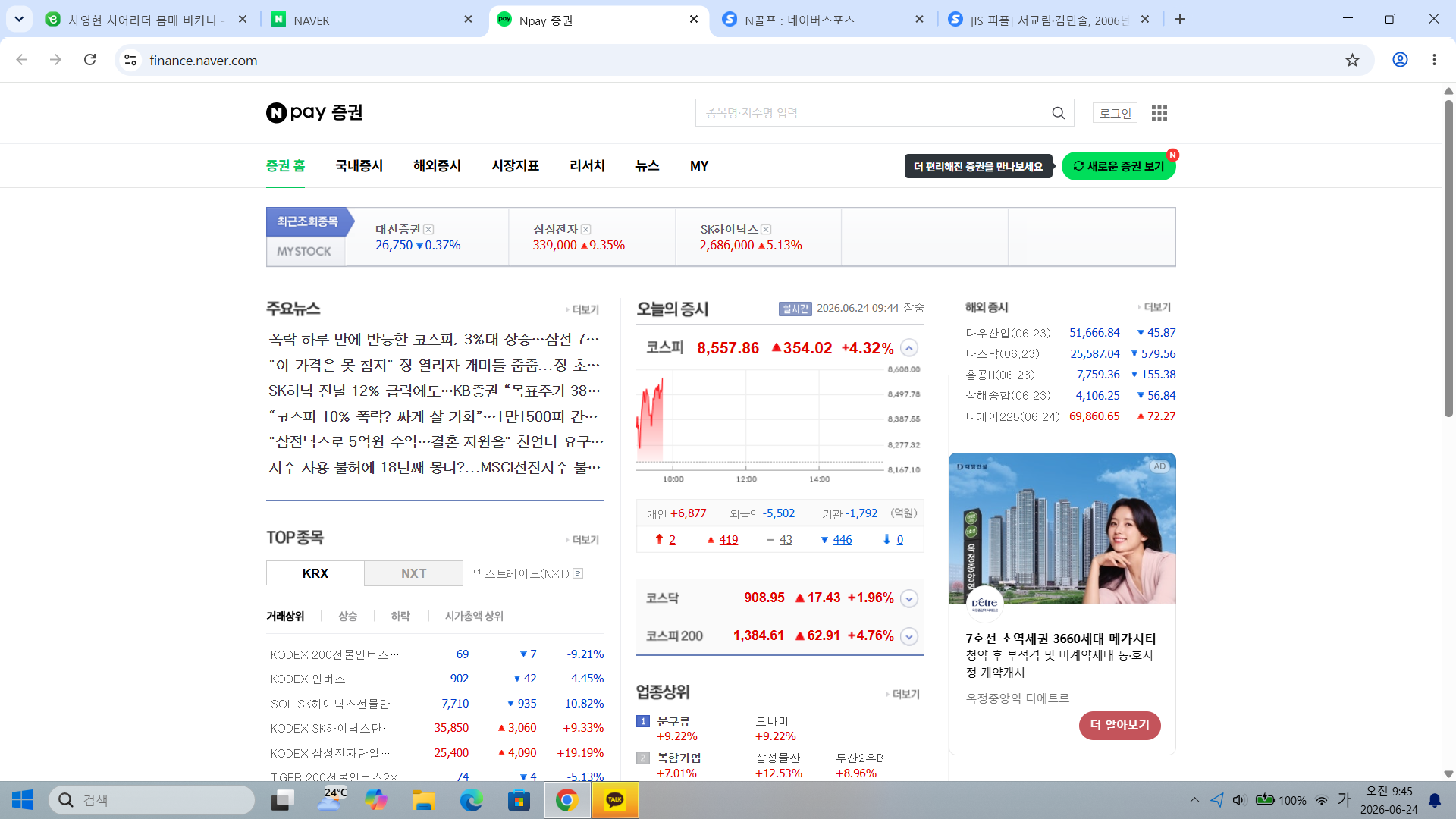Show 하락 stocks list

pyautogui.click(x=400, y=616)
